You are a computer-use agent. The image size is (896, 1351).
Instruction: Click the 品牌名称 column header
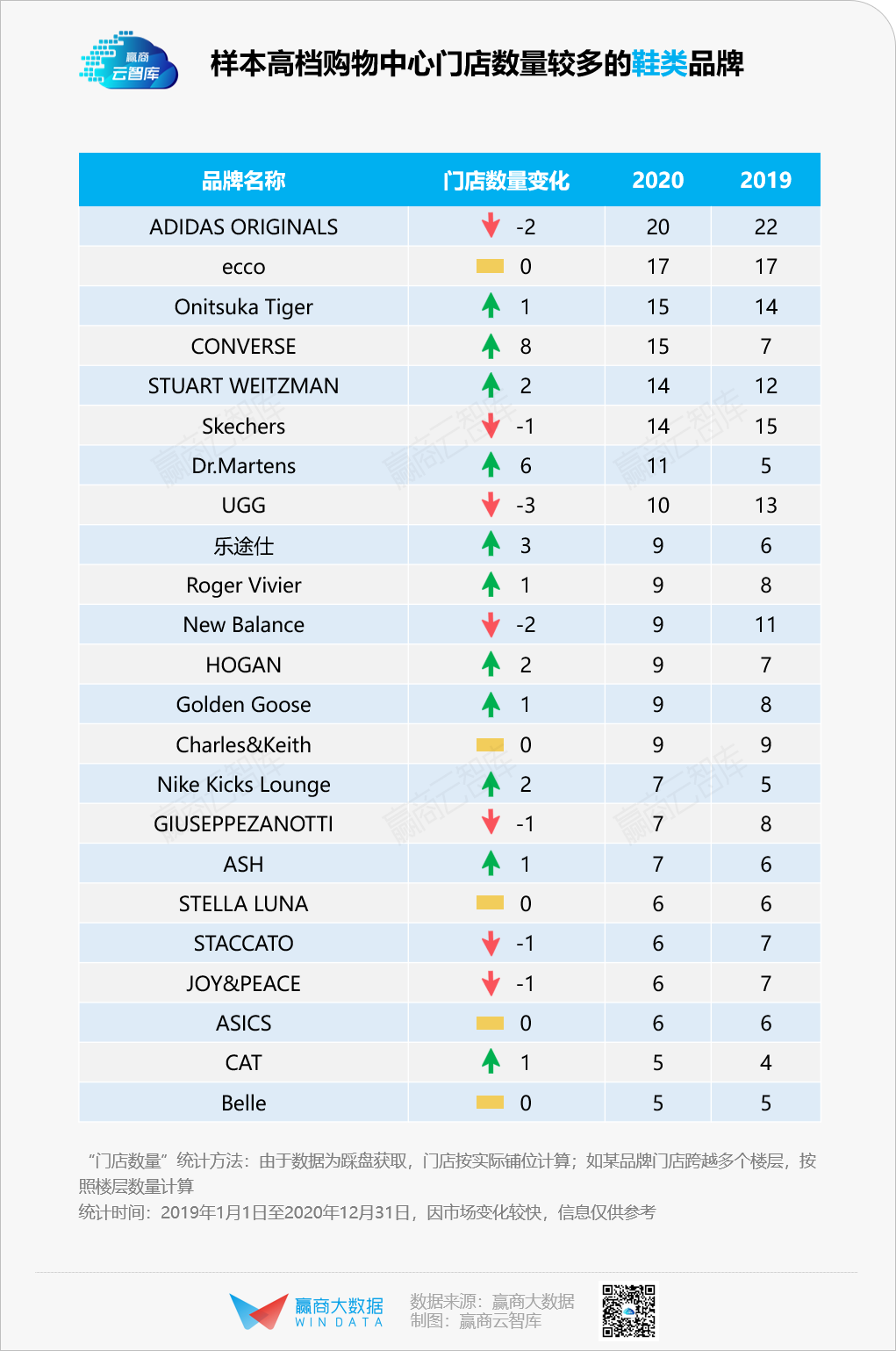(x=243, y=181)
